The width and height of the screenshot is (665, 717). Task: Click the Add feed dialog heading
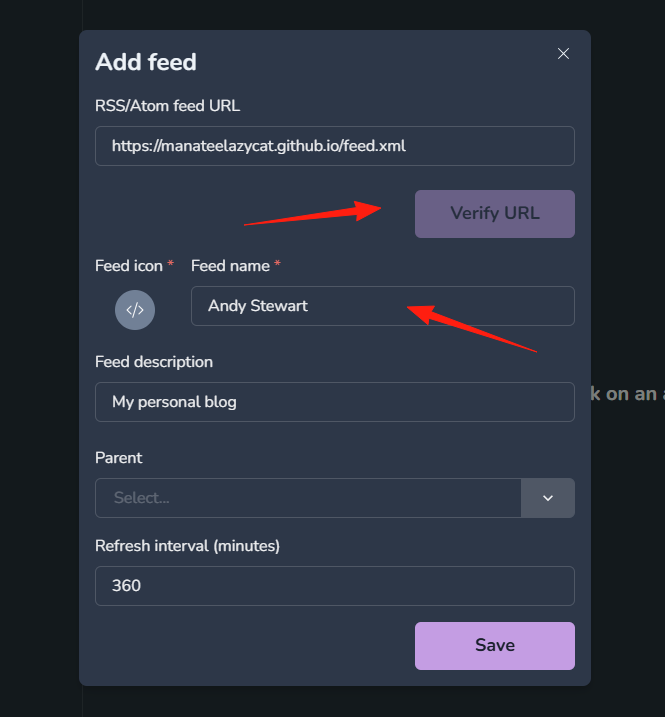145,62
